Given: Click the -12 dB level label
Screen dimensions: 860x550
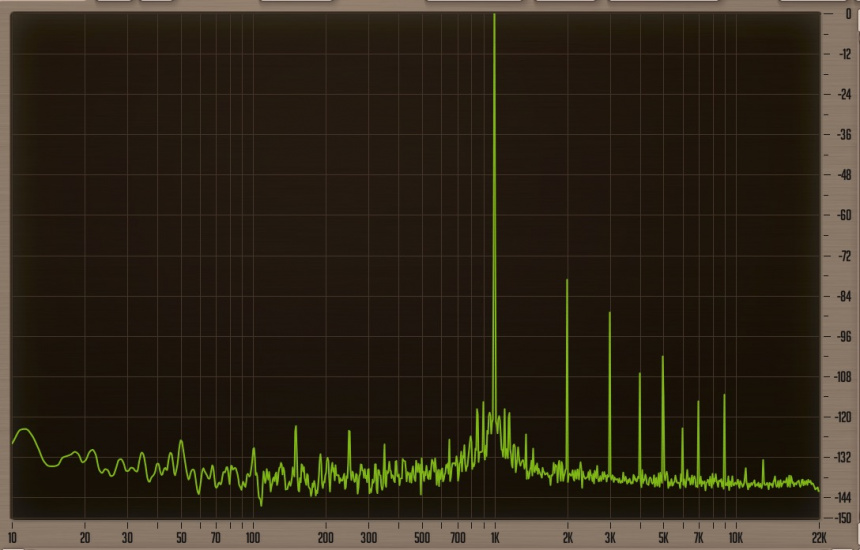Looking at the screenshot, I should click(x=844, y=54).
